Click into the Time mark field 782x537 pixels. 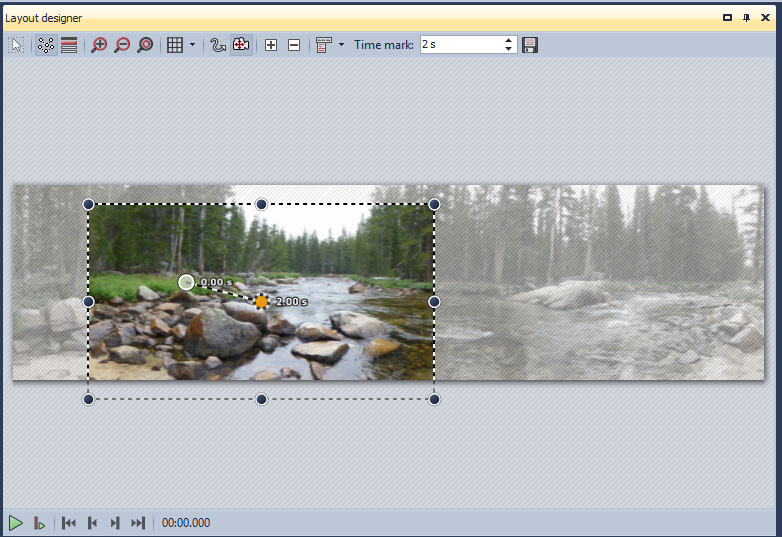click(x=461, y=45)
